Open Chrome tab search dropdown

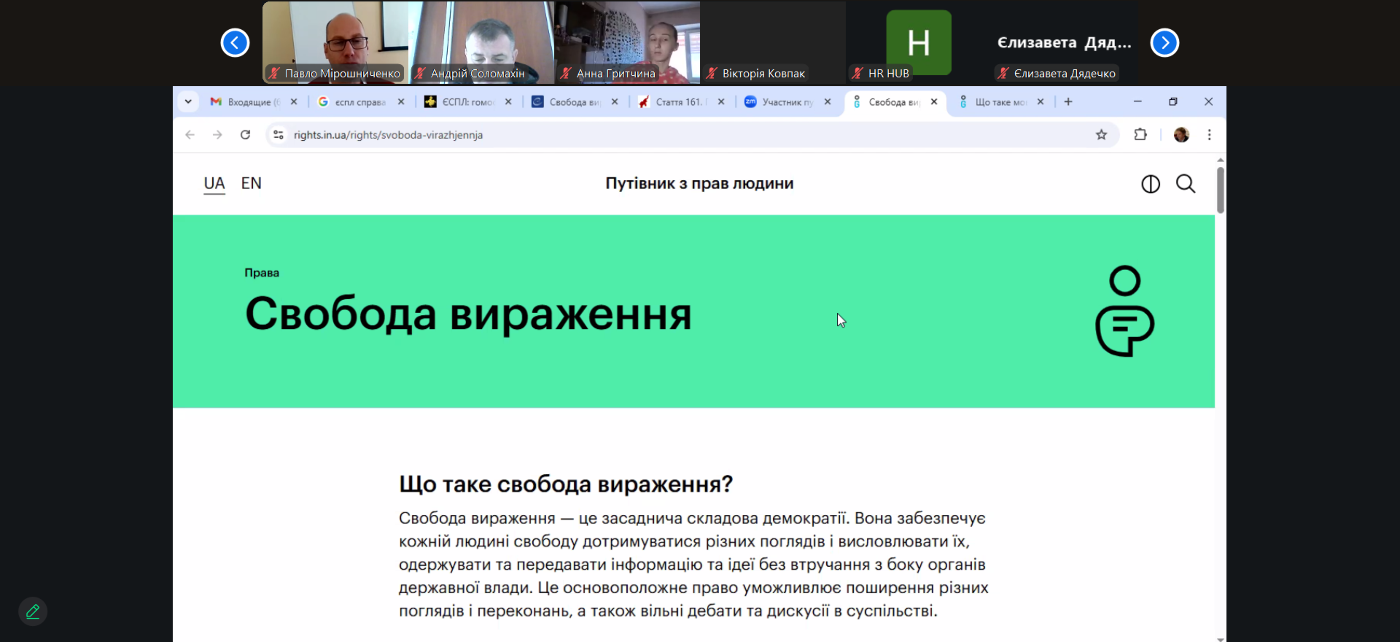point(188,102)
